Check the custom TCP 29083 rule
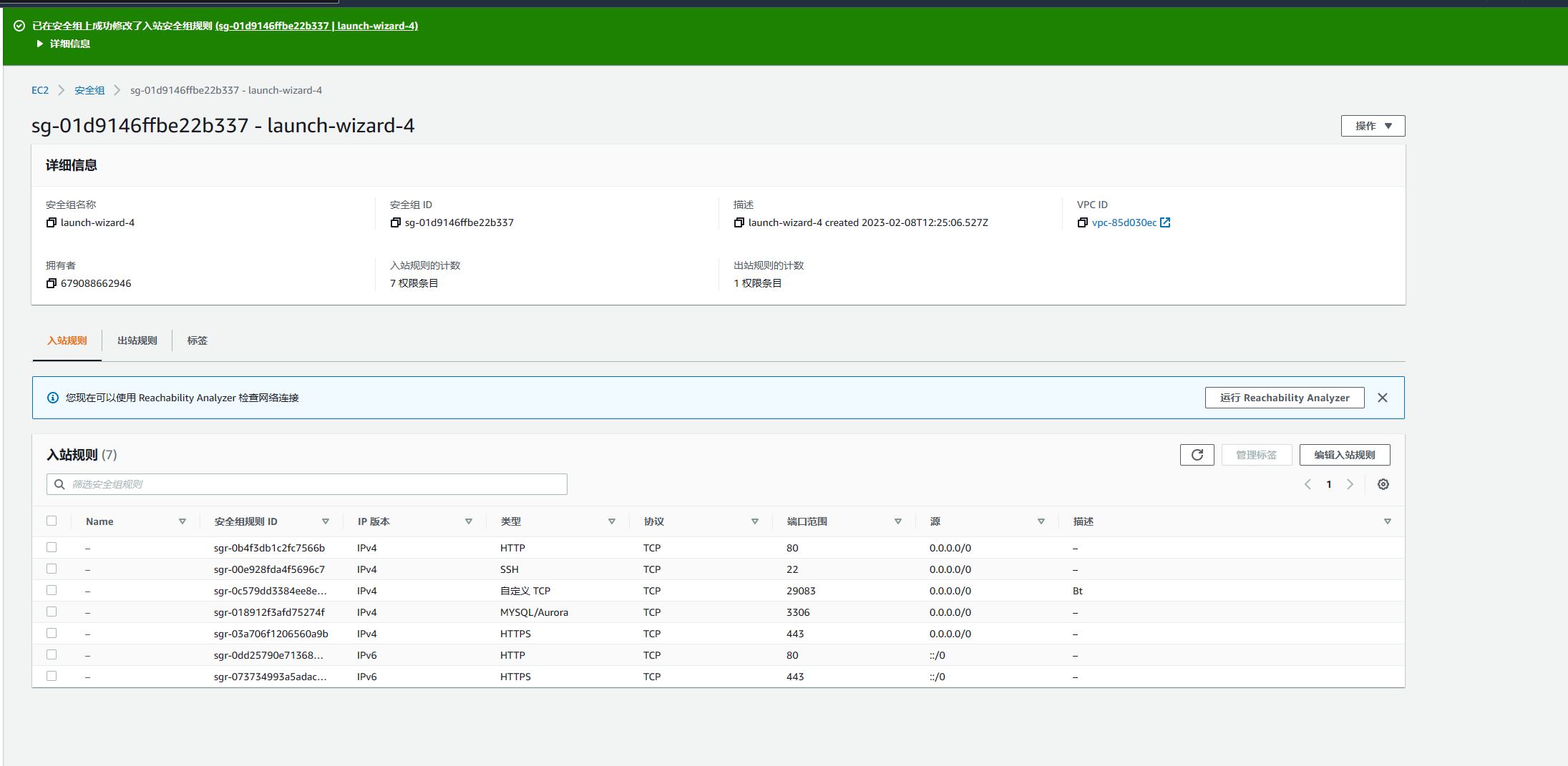1568x766 pixels. click(x=52, y=590)
